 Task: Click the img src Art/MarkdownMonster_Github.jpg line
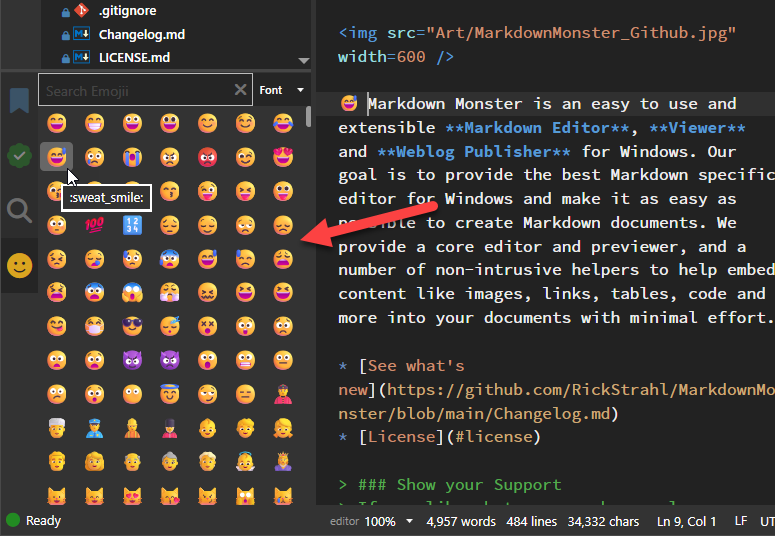click(x=537, y=33)
